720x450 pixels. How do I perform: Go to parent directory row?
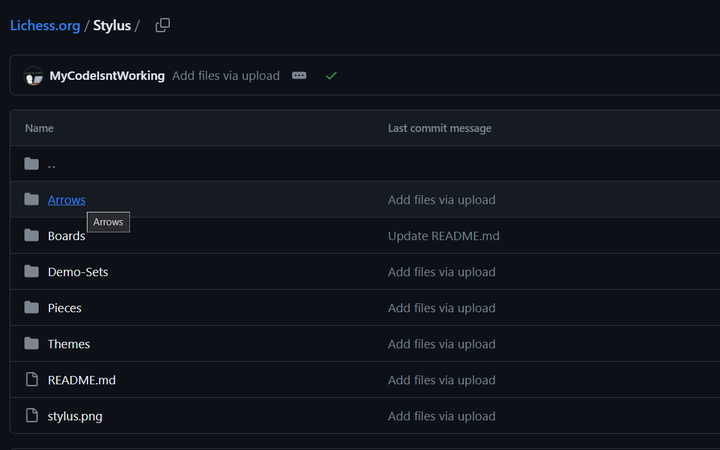click(x=52, y=164)
